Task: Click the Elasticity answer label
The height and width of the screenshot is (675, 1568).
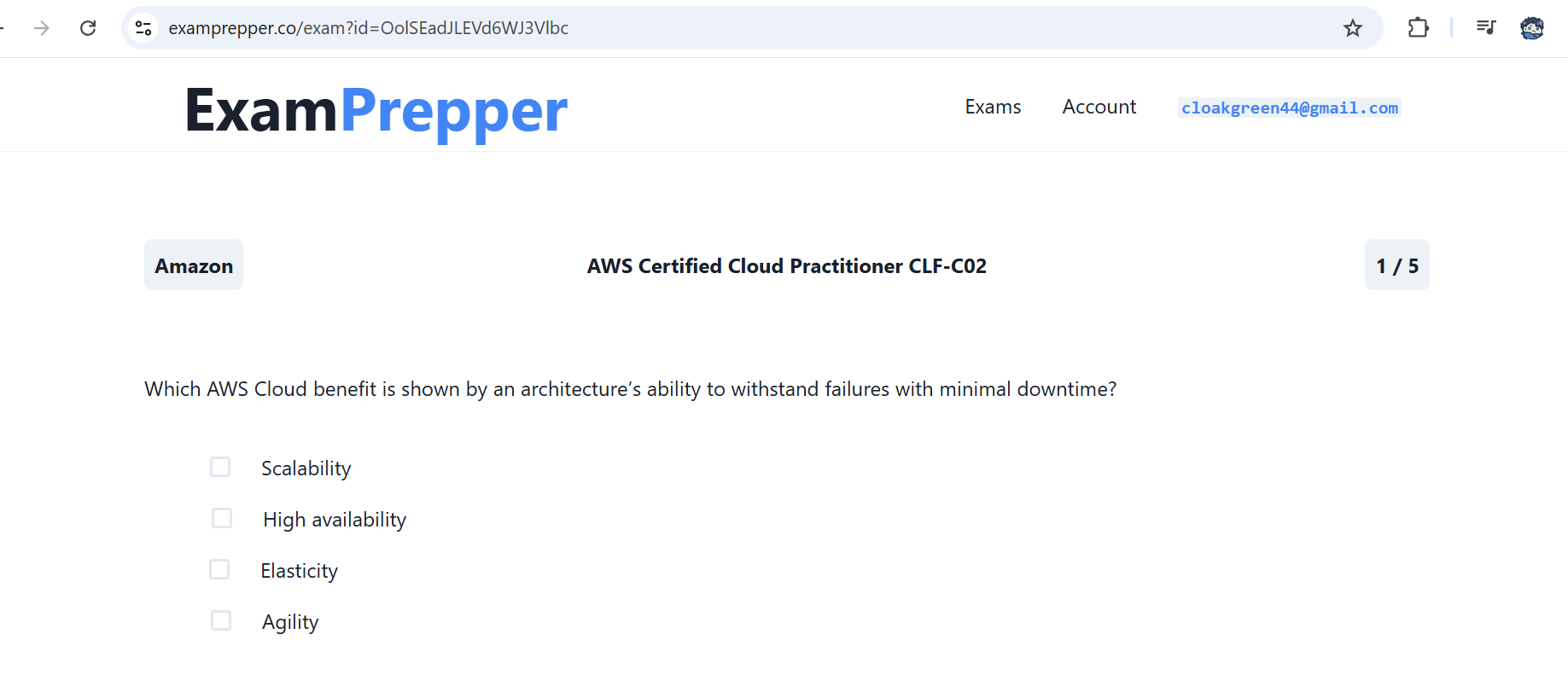Action: [300, 571]
